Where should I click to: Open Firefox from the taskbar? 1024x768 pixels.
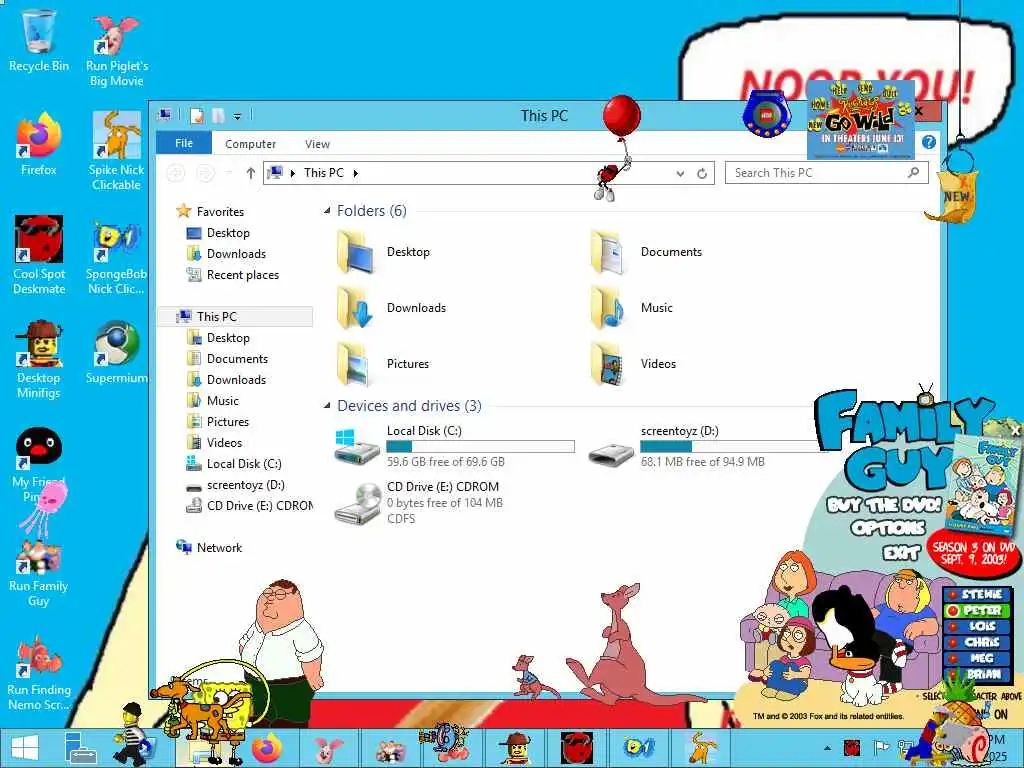point(268,748)
